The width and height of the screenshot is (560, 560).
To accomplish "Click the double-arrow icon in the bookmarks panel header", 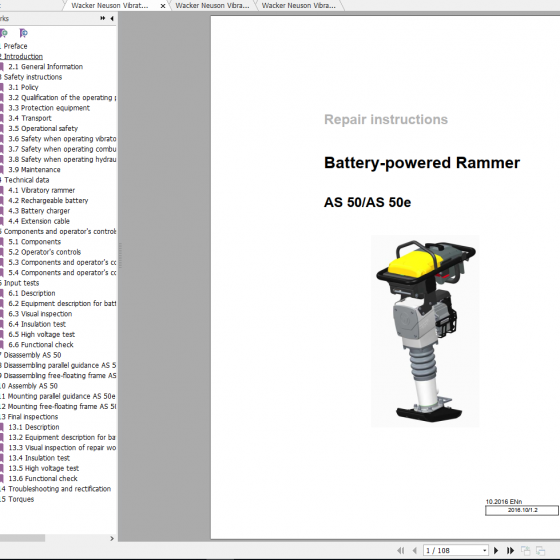I will (x=102, y=18).
